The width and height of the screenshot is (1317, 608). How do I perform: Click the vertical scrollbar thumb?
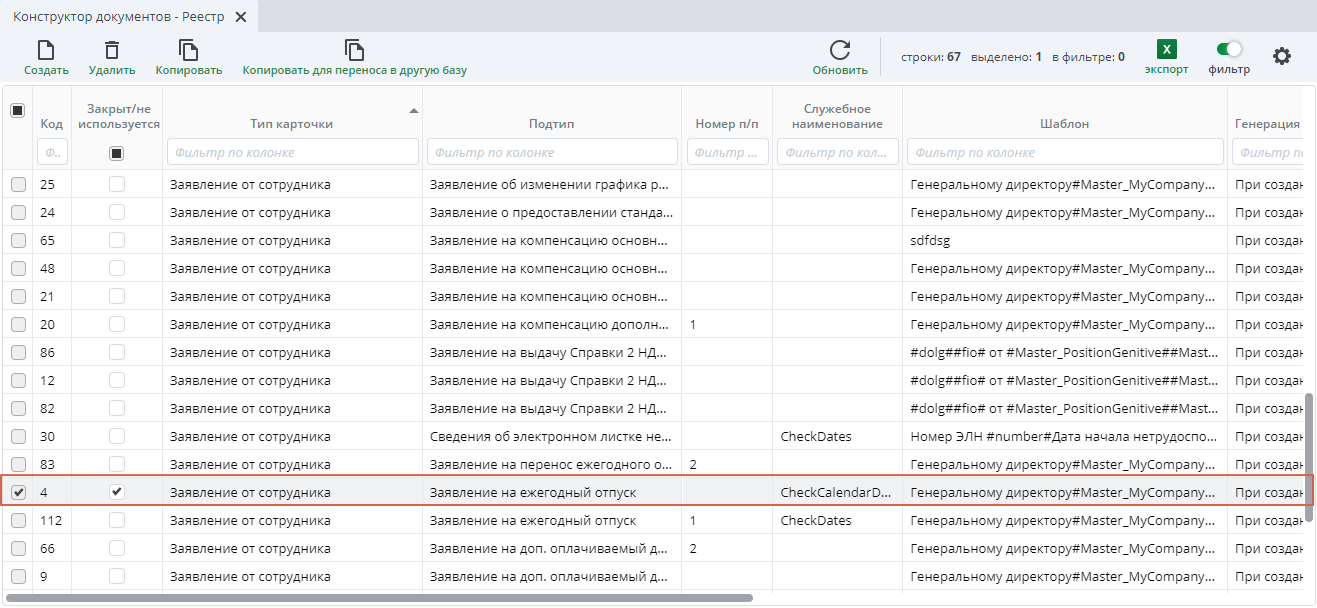[x=1309, y=455]
